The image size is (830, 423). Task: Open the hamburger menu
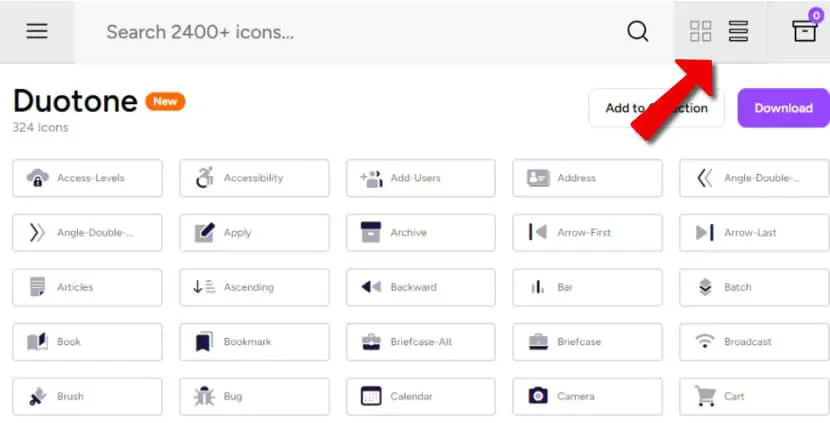[x=37, y=31]
